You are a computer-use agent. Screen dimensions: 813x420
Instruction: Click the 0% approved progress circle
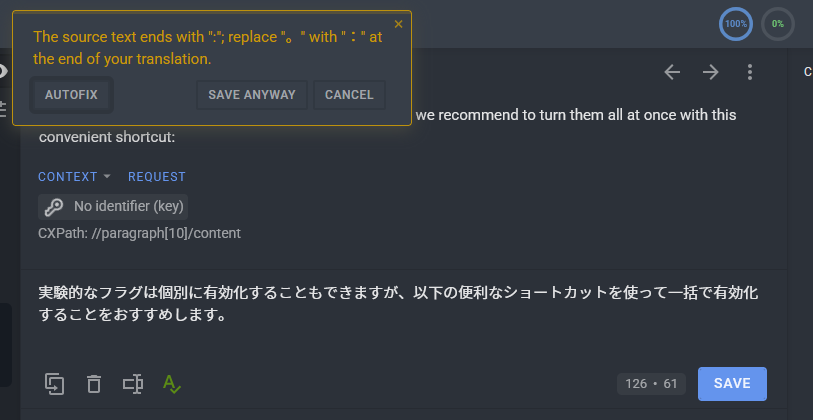(x=778, y=24)
